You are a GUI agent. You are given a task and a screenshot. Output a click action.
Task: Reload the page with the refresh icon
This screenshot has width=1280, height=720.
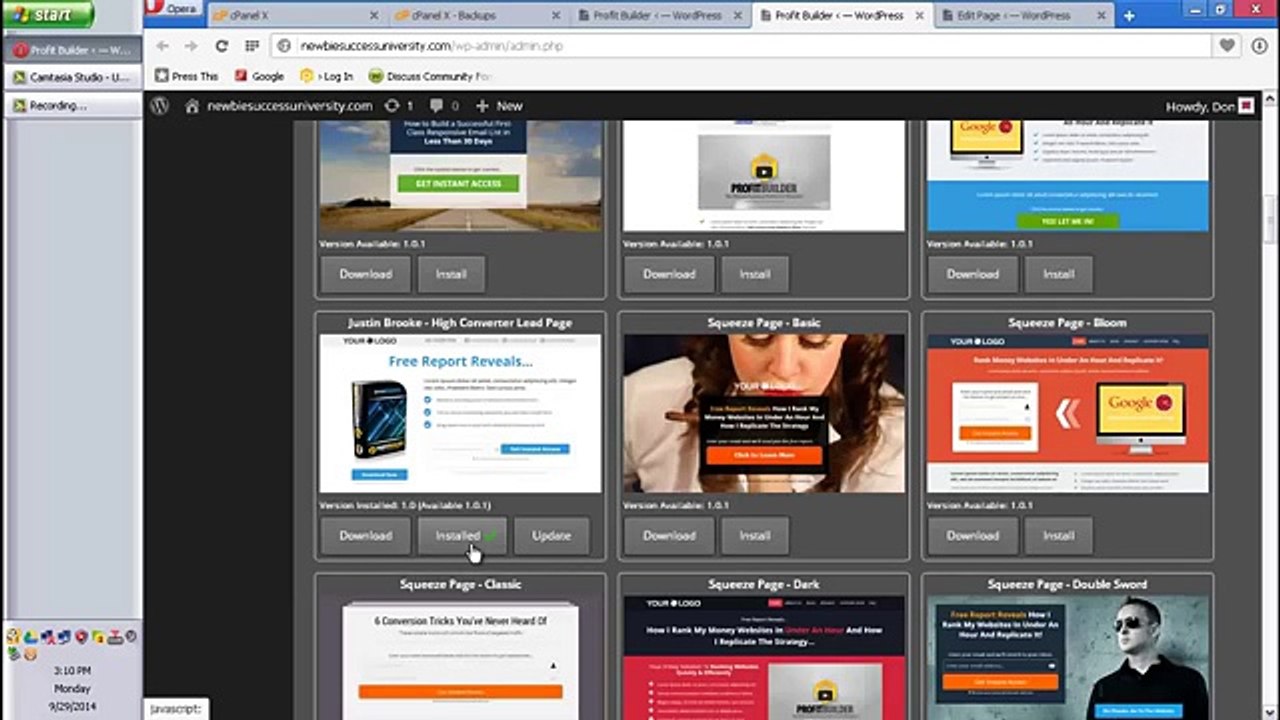pos(222,46)
